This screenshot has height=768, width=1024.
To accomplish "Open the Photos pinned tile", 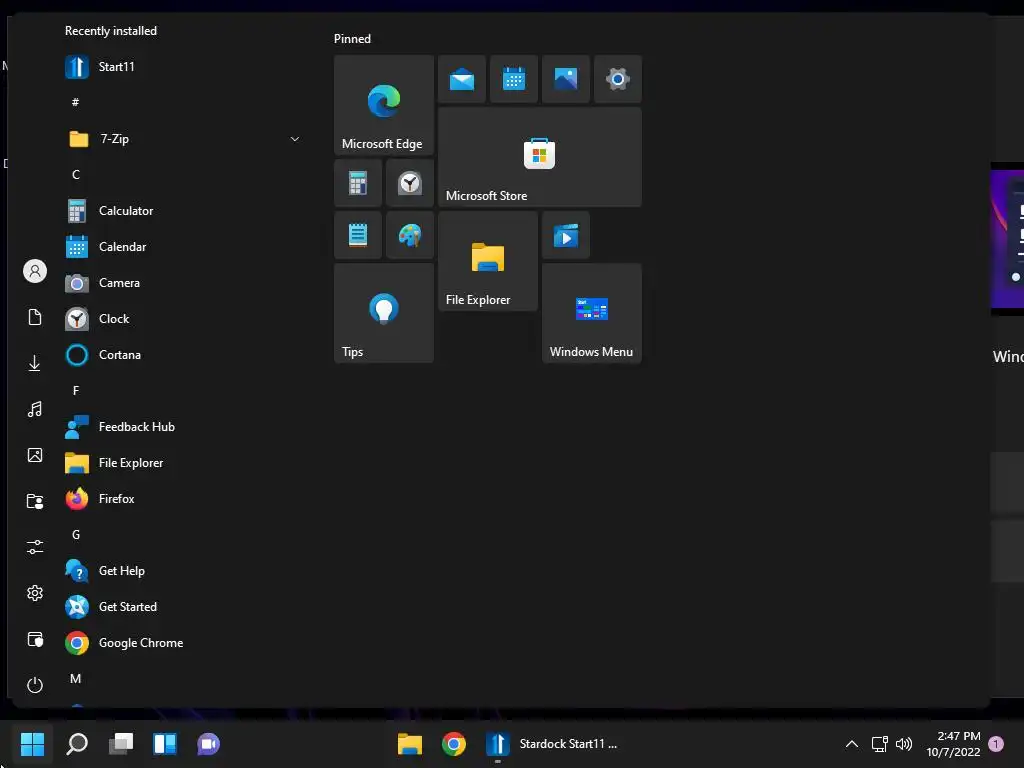I will (566, 79).
